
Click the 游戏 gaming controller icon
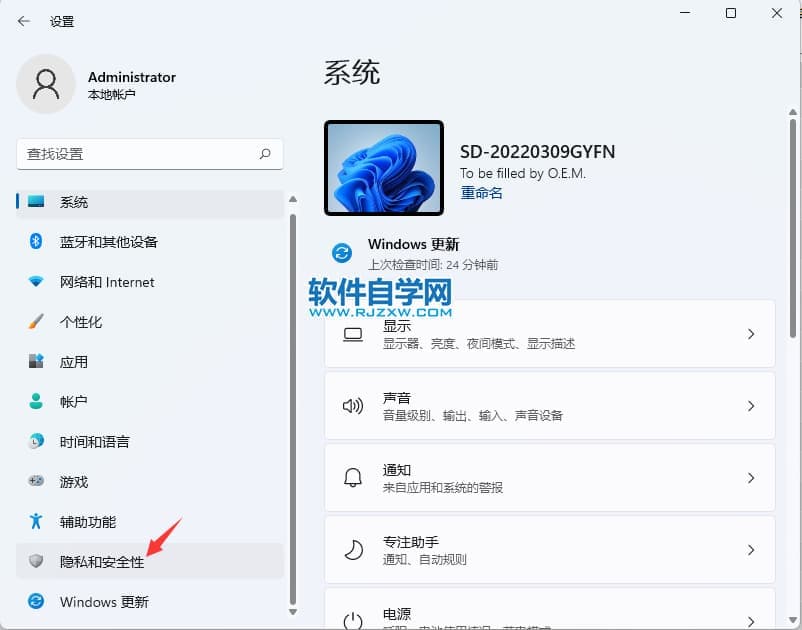click(36, 482)
